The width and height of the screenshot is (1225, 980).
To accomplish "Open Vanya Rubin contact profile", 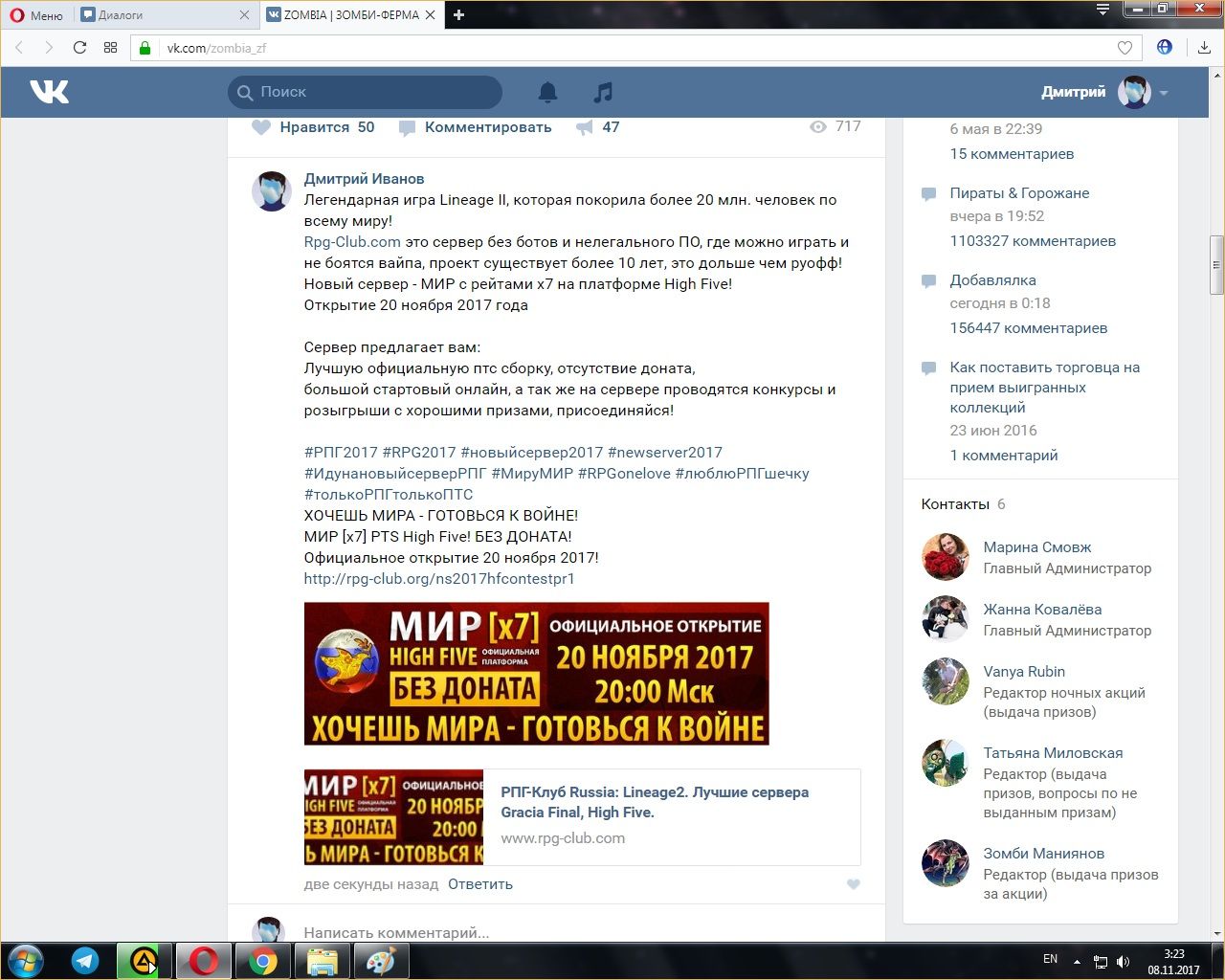I will pyautogui.click(x=1024, y=672).
